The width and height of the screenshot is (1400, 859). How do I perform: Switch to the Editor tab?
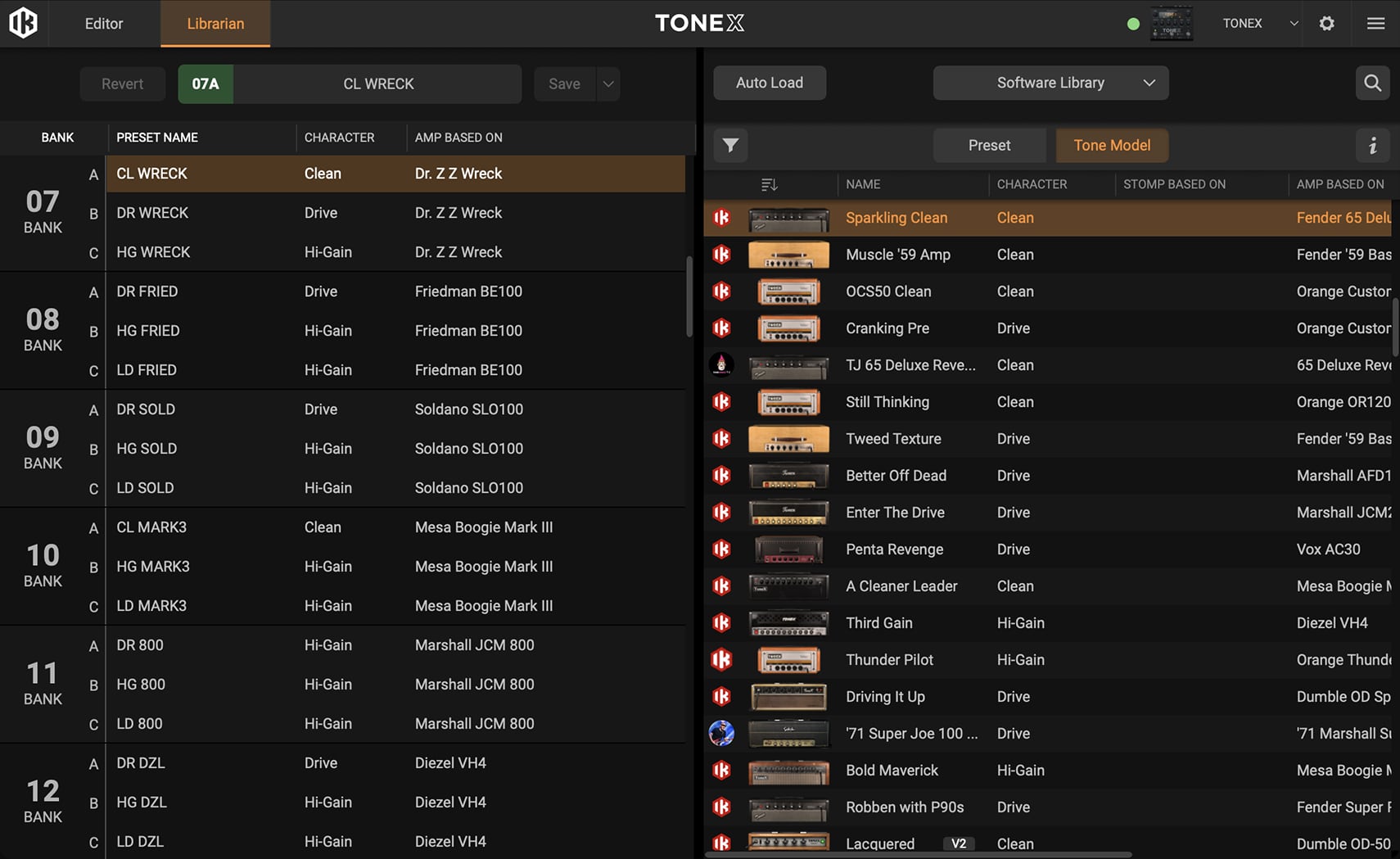(104, 23)
